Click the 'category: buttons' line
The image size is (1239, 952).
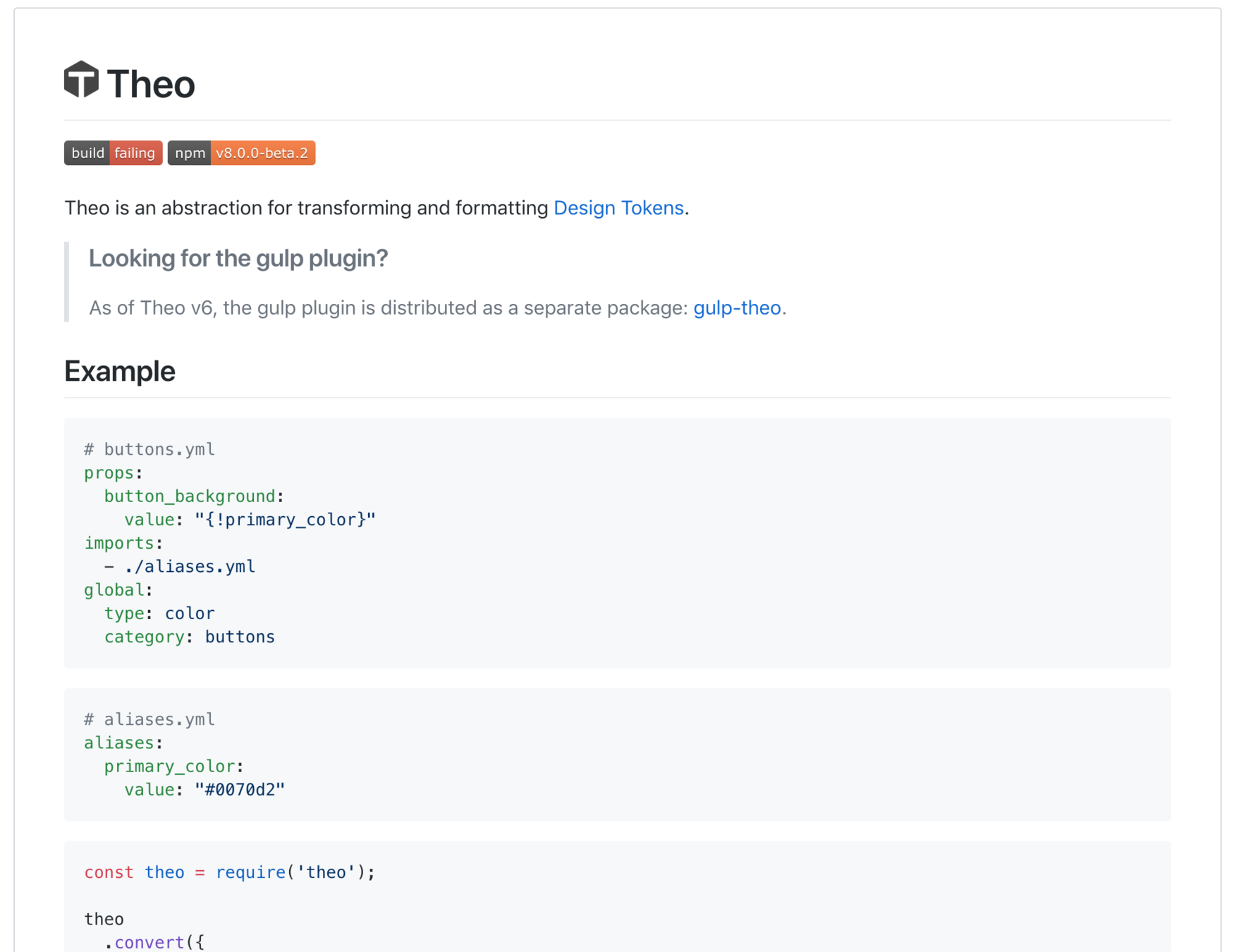pos(190,637)
